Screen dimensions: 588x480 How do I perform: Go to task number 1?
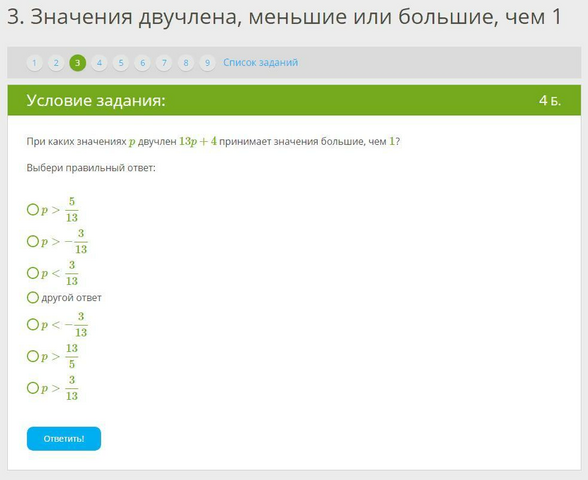coord(34,63)
